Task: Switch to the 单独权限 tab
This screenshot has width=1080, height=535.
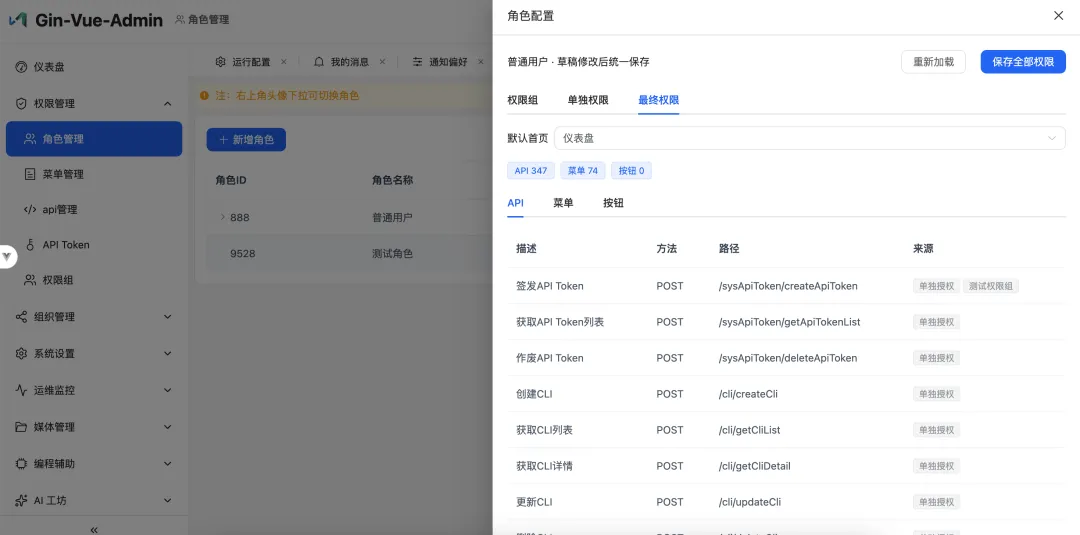Action: point(588,100)
